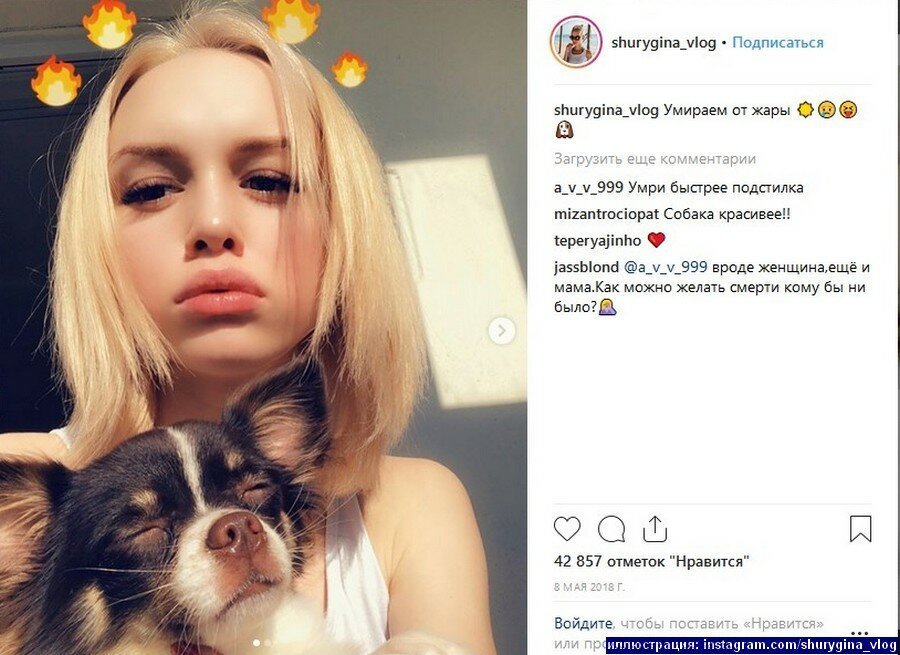
Task: Go to next photo with right chevron
Action: 502,331
